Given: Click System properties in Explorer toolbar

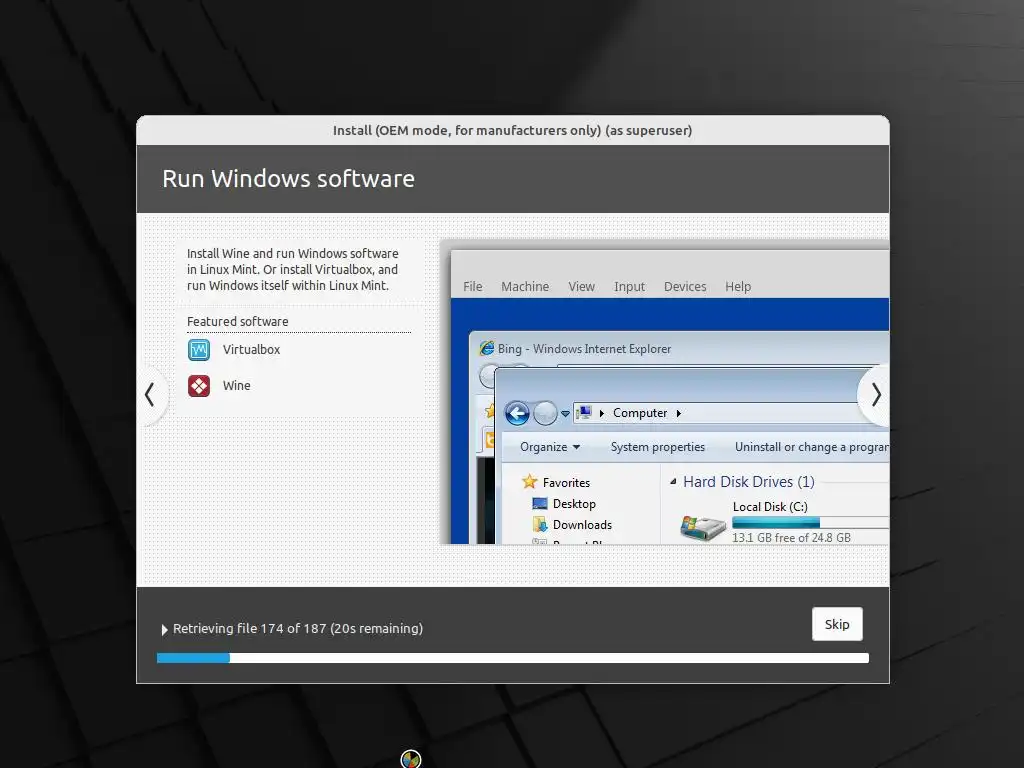Looking at the screenshot, I should point(658,447).
